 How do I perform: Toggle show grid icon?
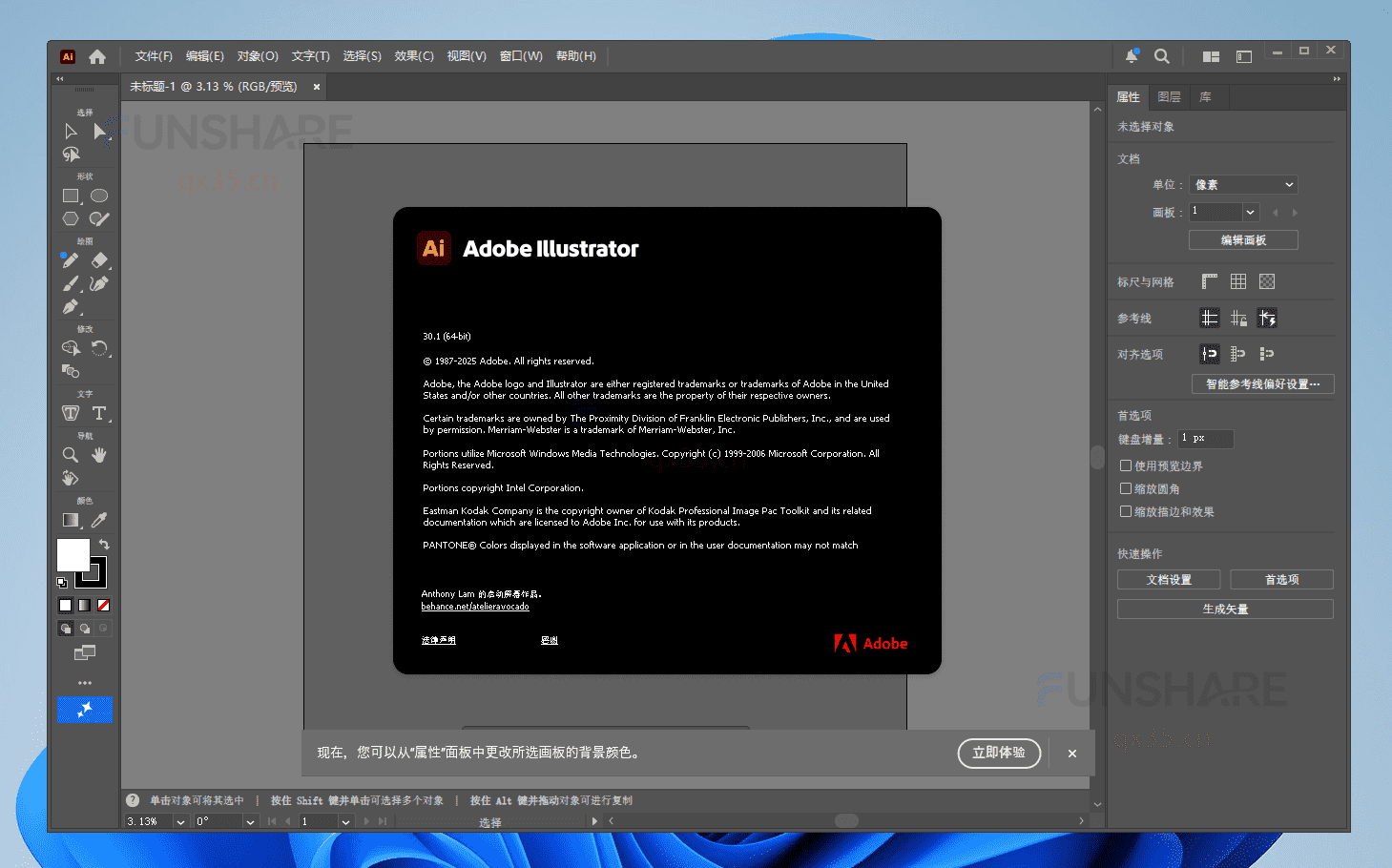[x=1238, y=281]
